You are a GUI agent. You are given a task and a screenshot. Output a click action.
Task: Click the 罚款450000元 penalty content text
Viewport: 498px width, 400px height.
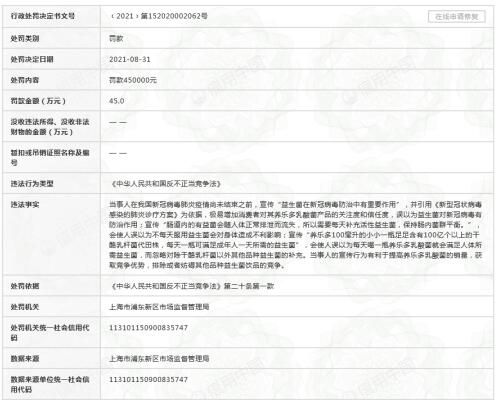[x=133, y=80]
